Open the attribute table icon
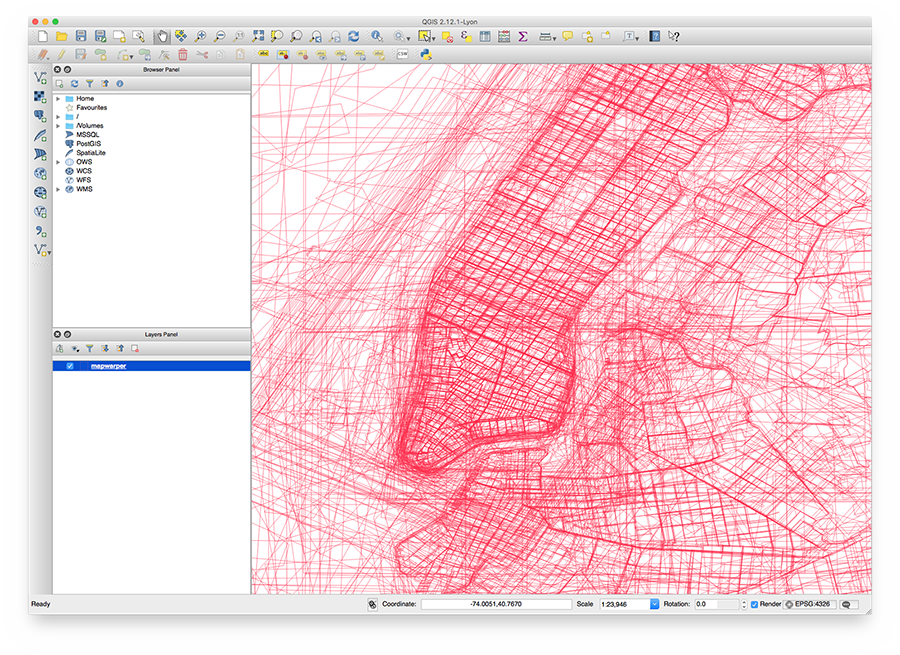Screen dimensions: 900x655 485,36
